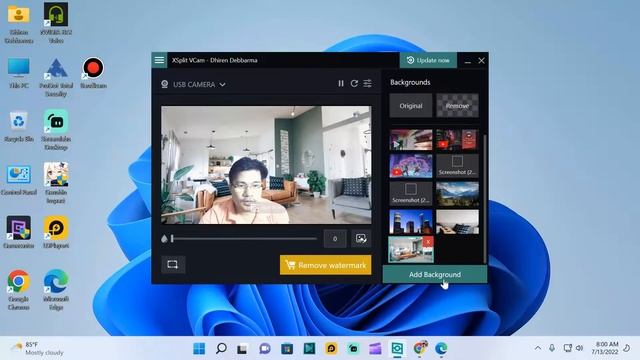Screen dimensions: 640x360
Task: Open the XSplit VCam hamburger menu
Action: 159,60
